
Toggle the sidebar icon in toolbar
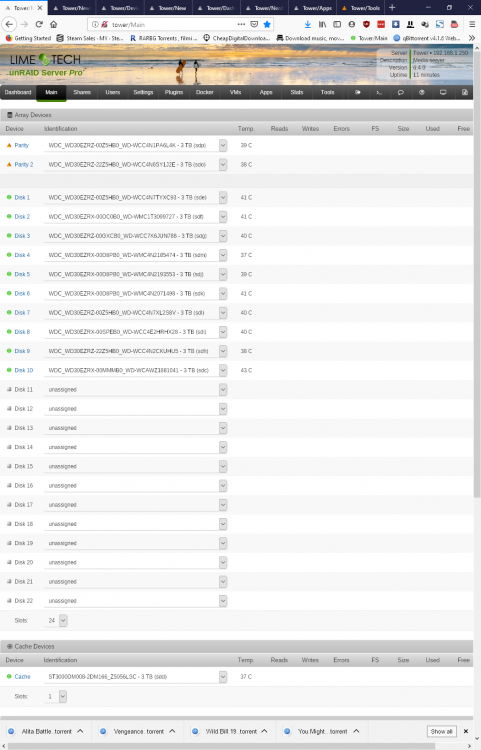pos(337,24)
